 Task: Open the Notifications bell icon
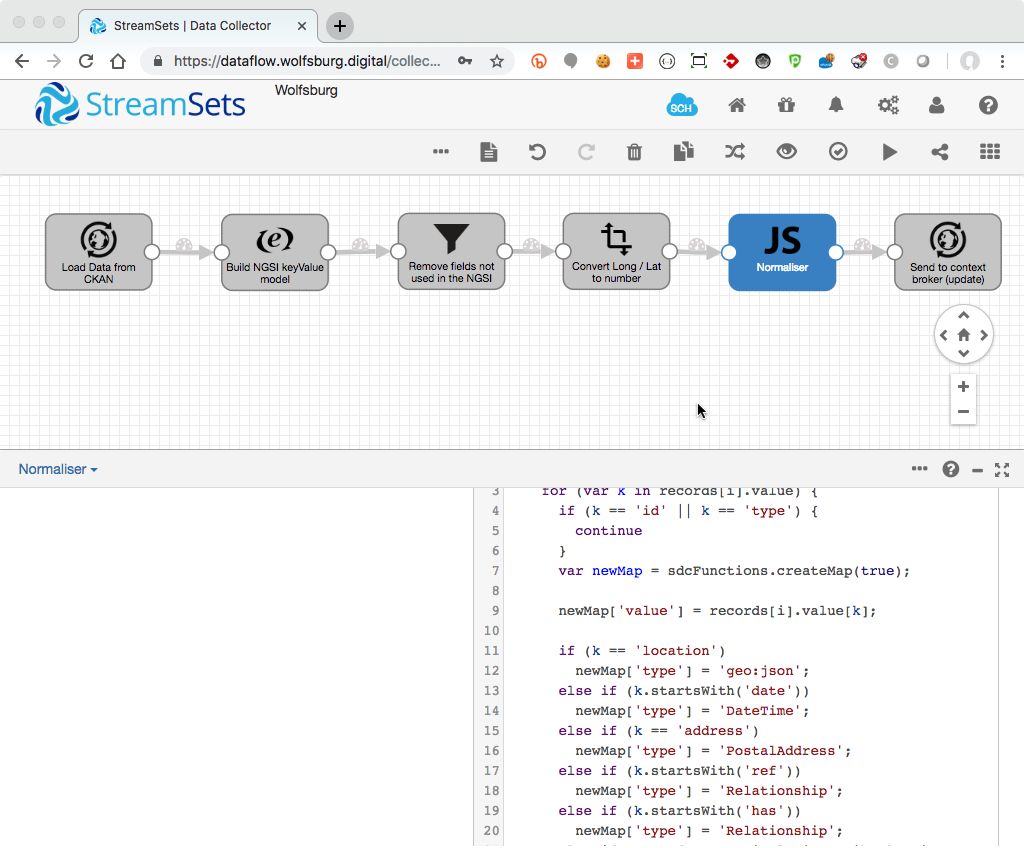pos(836,105)
